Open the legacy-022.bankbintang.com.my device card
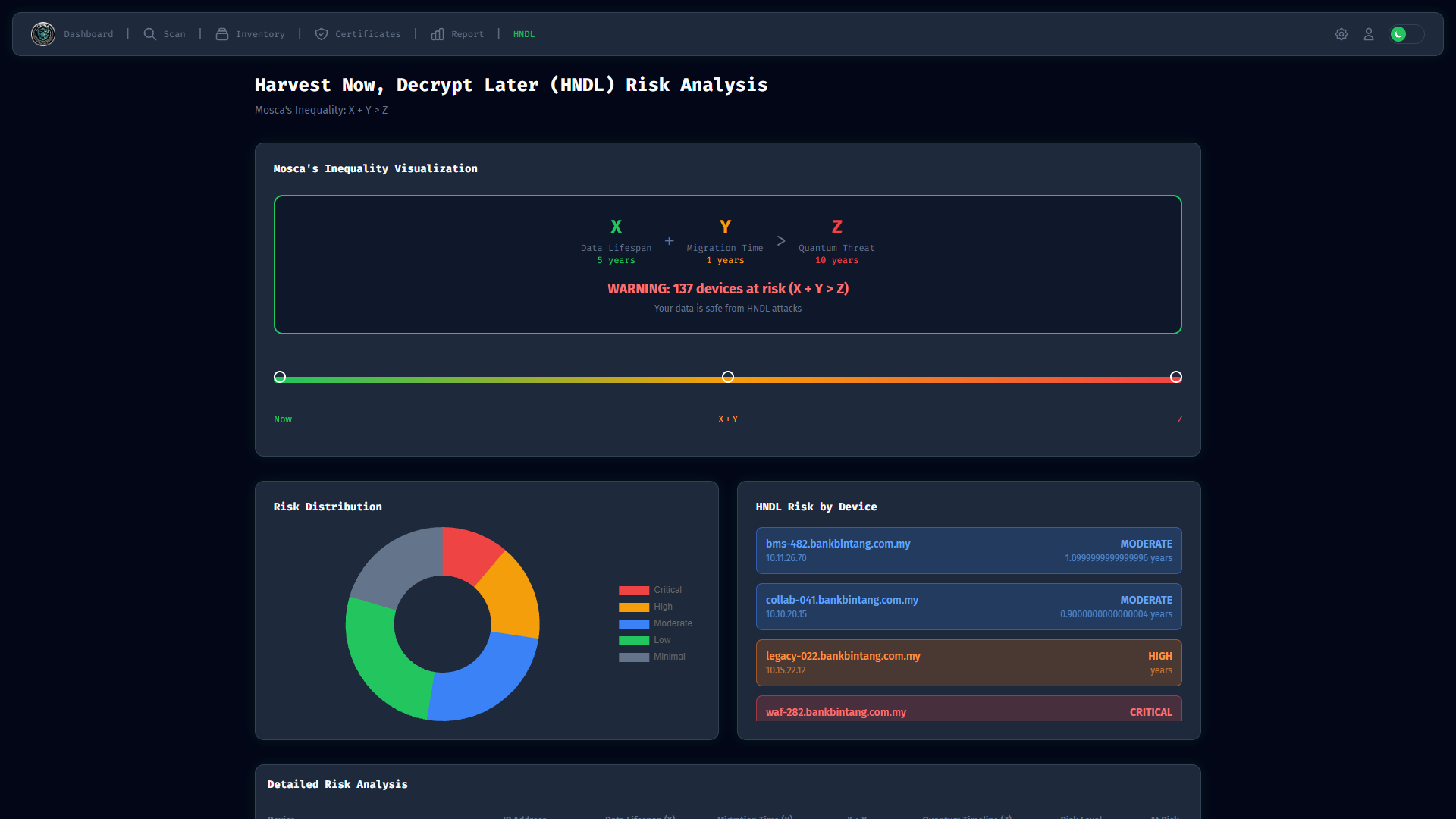 [968, 663]
